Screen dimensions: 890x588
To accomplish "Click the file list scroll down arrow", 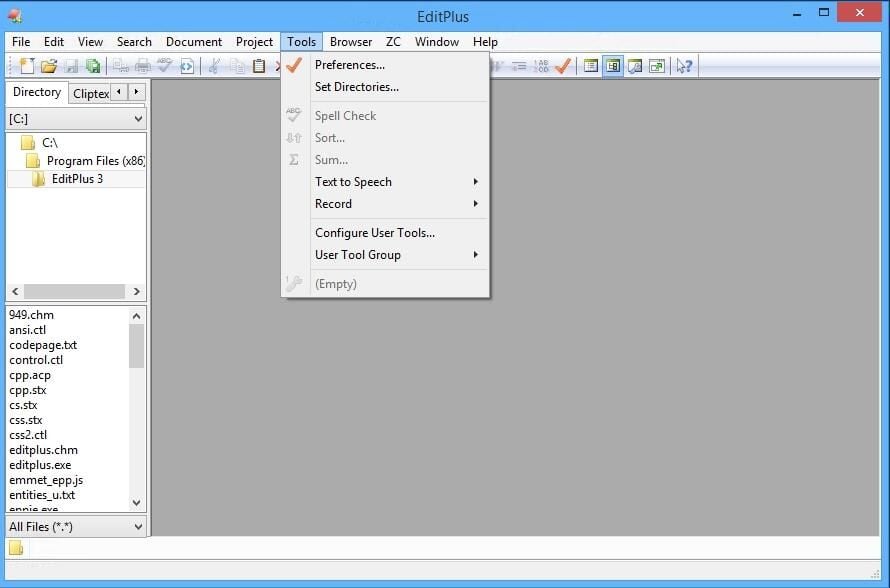I will 136,502.
